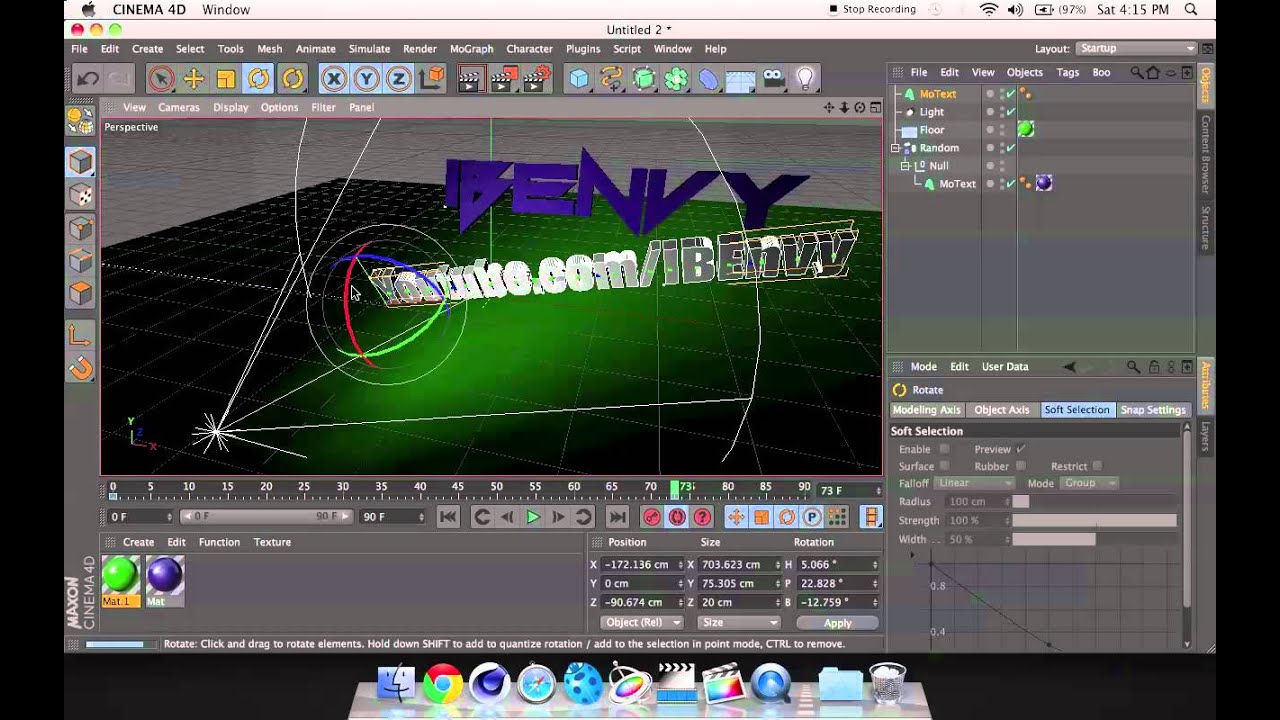Open the floor/environment objects icon
Screen dimensions: 1280x720
[x=741, y=79]
